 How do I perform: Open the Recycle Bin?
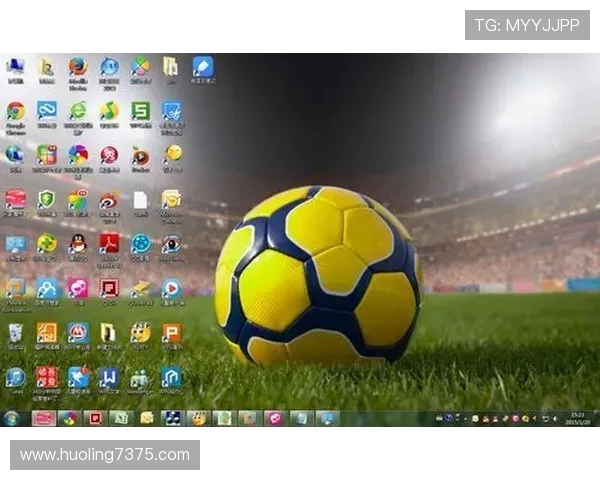point(15,333)
